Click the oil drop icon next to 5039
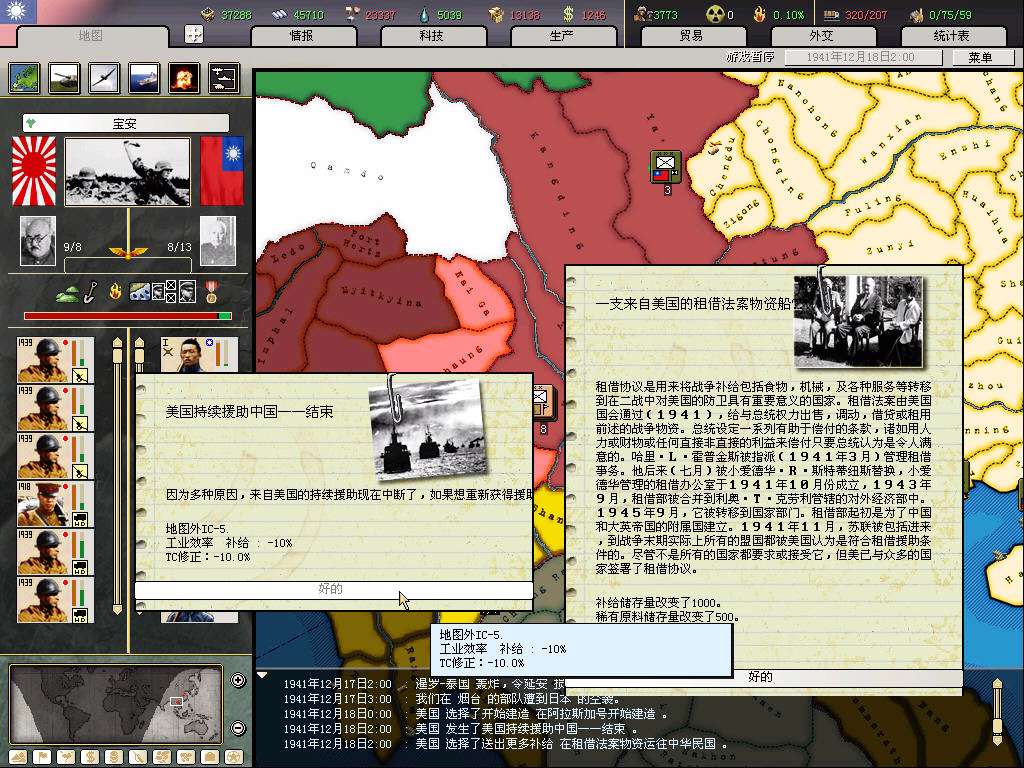This screenshot has width=1024, height=768. (424, 14)
